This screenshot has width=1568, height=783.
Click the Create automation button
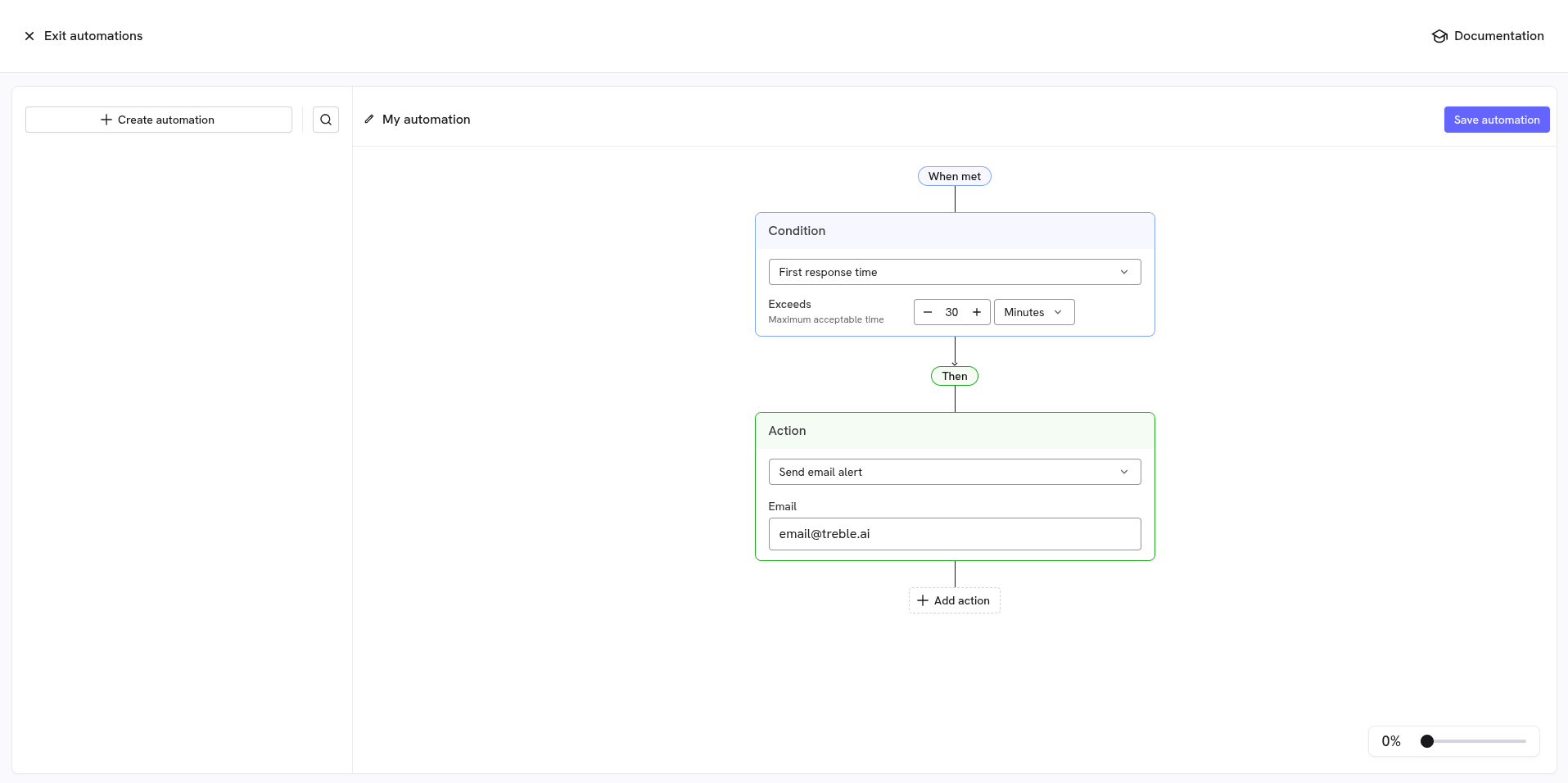click(x=159, y=120)
